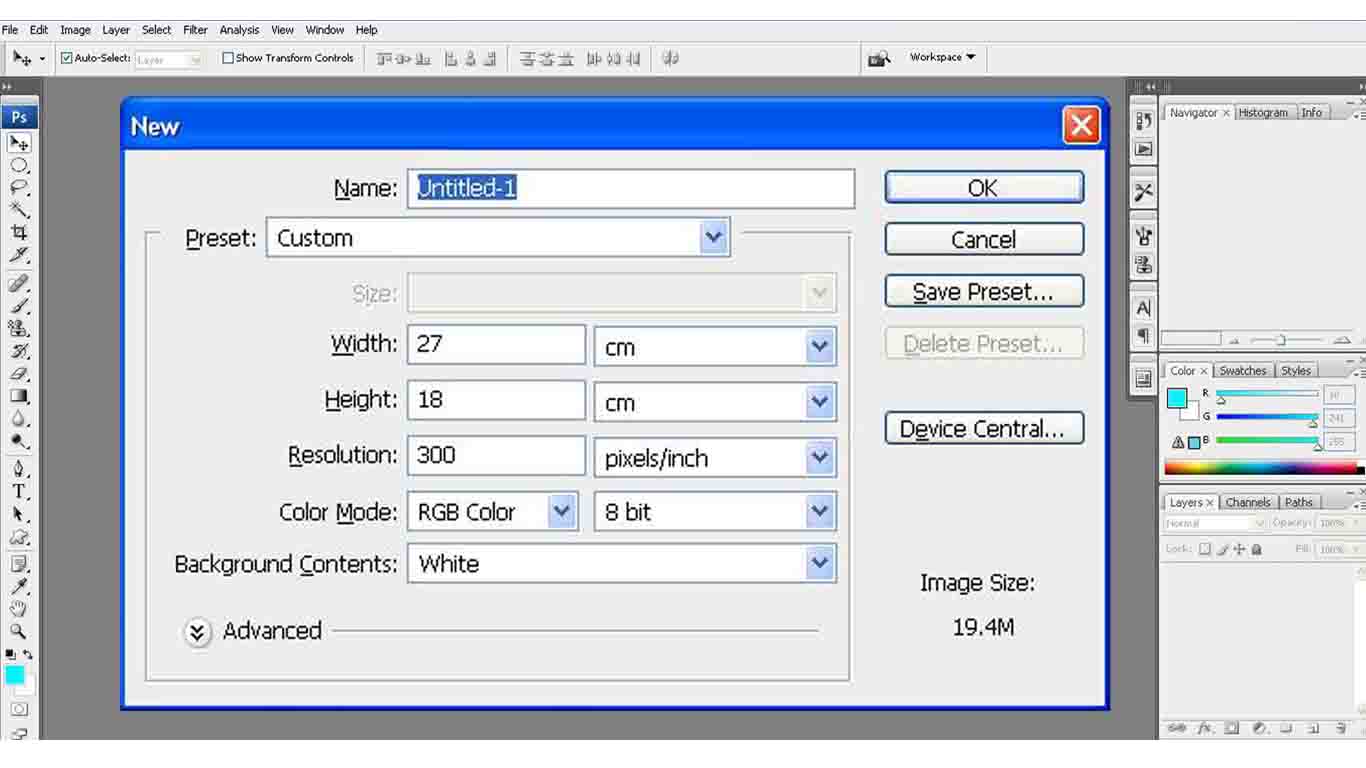Select the Blur tool
Screen dimensions: 1366x768
tap(19, 418)
